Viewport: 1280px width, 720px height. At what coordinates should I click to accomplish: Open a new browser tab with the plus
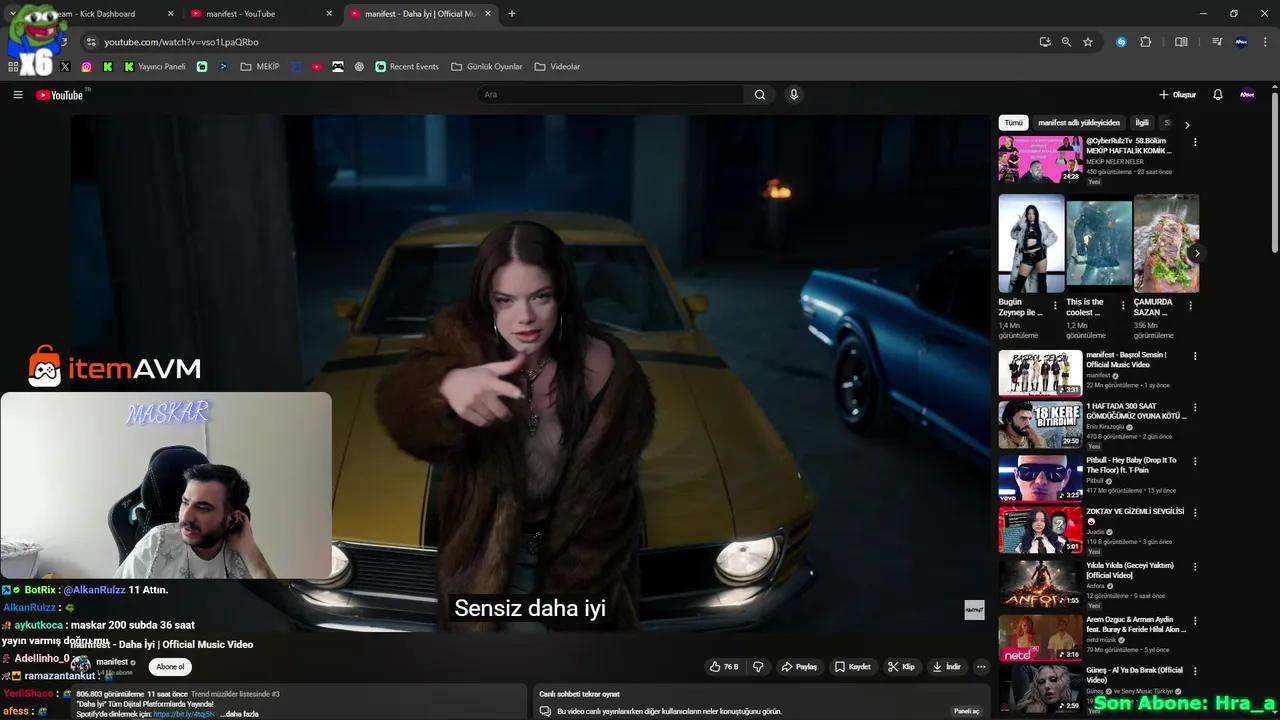click(x=512, y=14)
